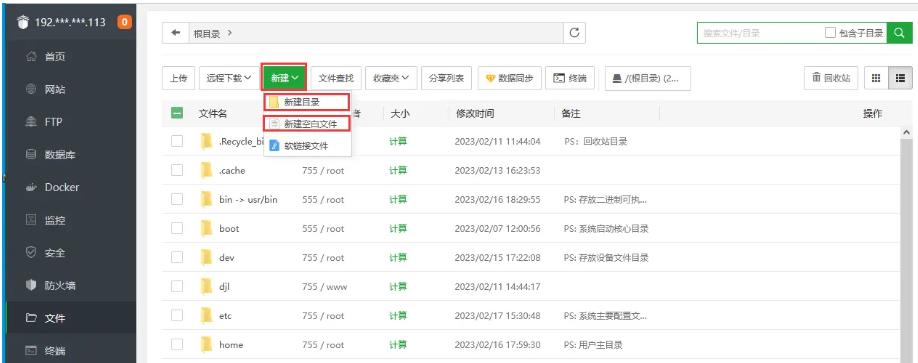Check the dev row checkbox
This screenshot has height=363, width=918.
pyautogui.click(x=177, y=258)
